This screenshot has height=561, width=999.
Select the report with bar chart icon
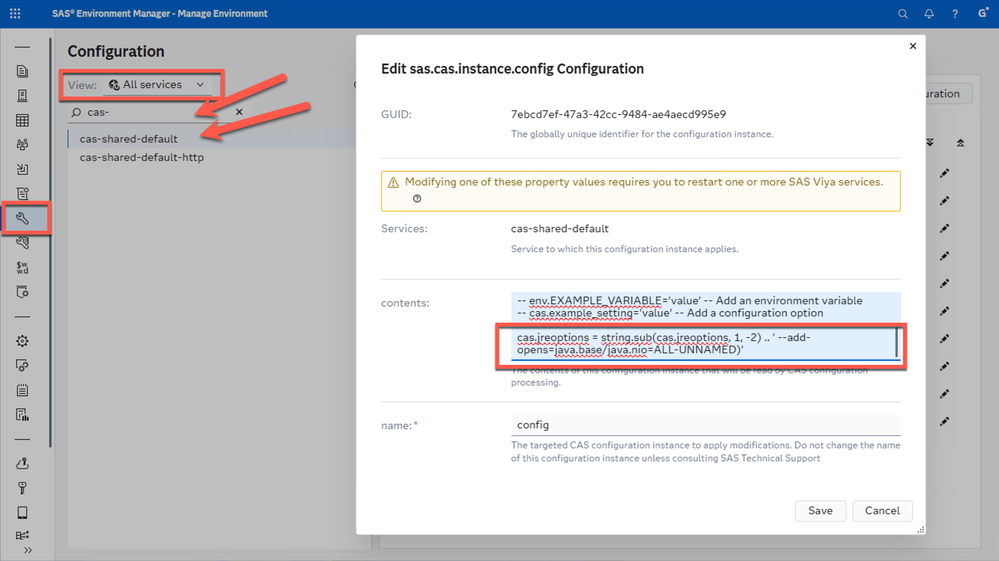[x=22, y=415]
